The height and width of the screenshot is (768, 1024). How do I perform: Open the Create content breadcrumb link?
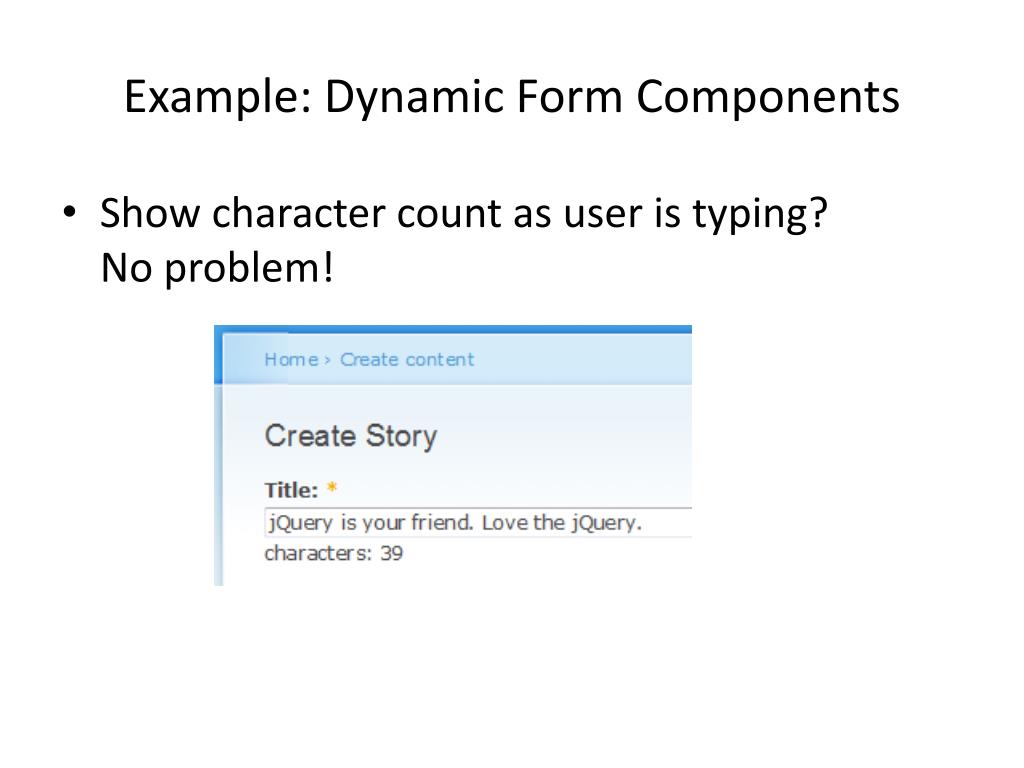[x=407, y=360]
